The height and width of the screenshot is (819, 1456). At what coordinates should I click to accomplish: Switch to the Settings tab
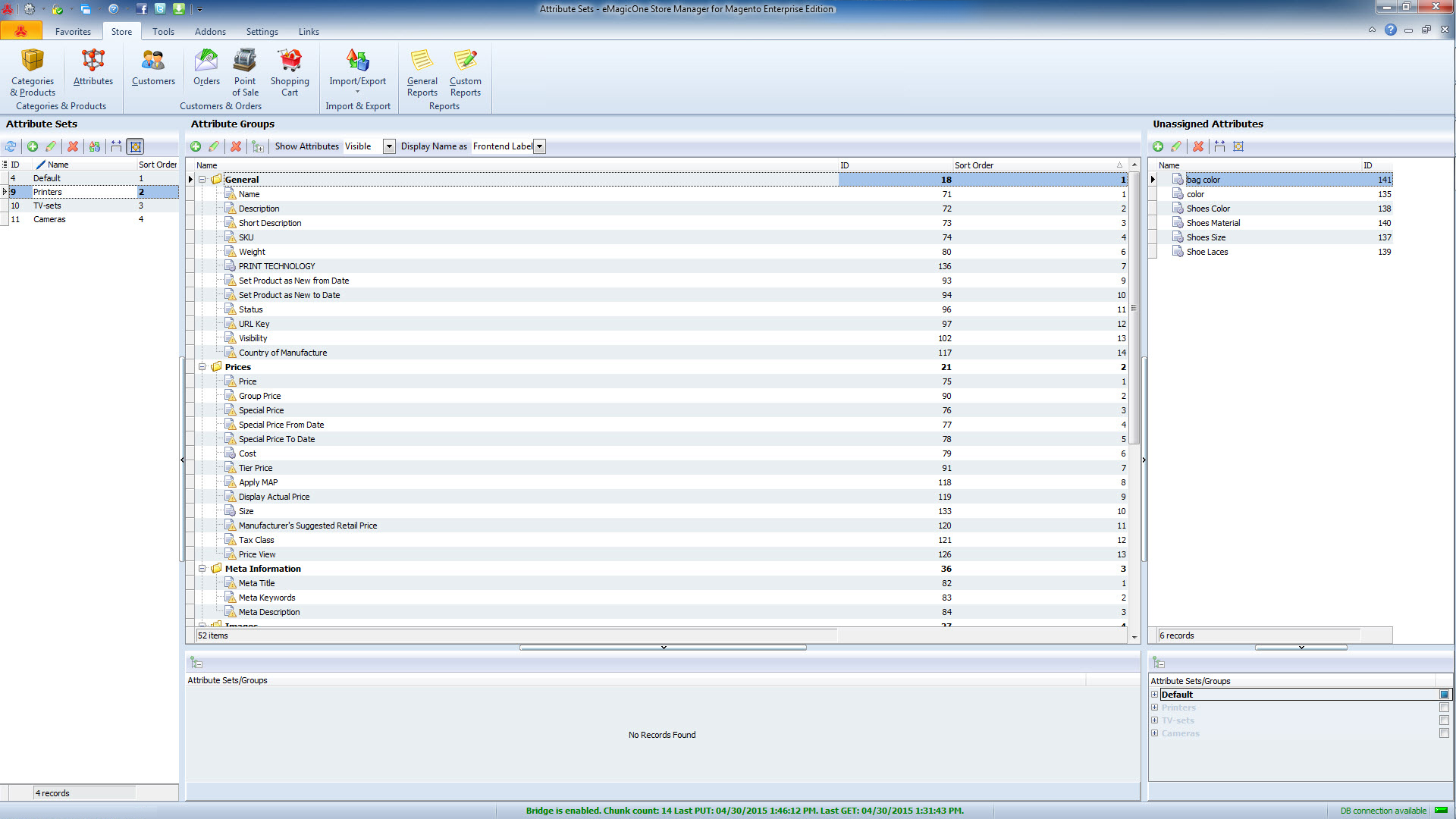coord(262,32)
